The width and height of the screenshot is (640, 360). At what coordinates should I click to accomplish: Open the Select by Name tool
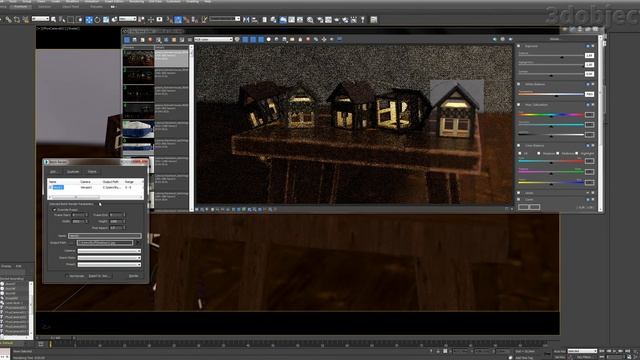(x=62, y=19)
